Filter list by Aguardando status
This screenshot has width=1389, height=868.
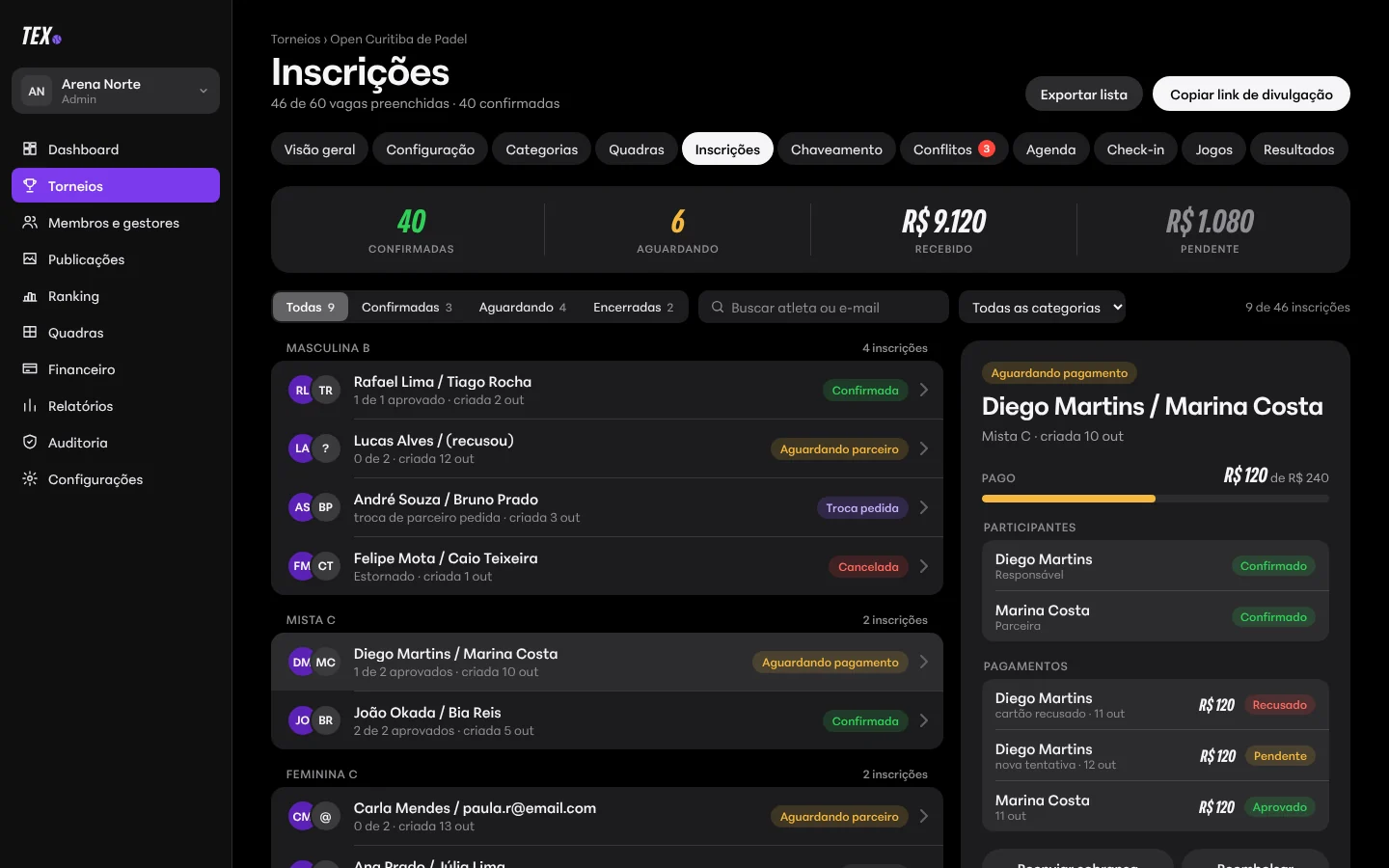tap(522, 307)
